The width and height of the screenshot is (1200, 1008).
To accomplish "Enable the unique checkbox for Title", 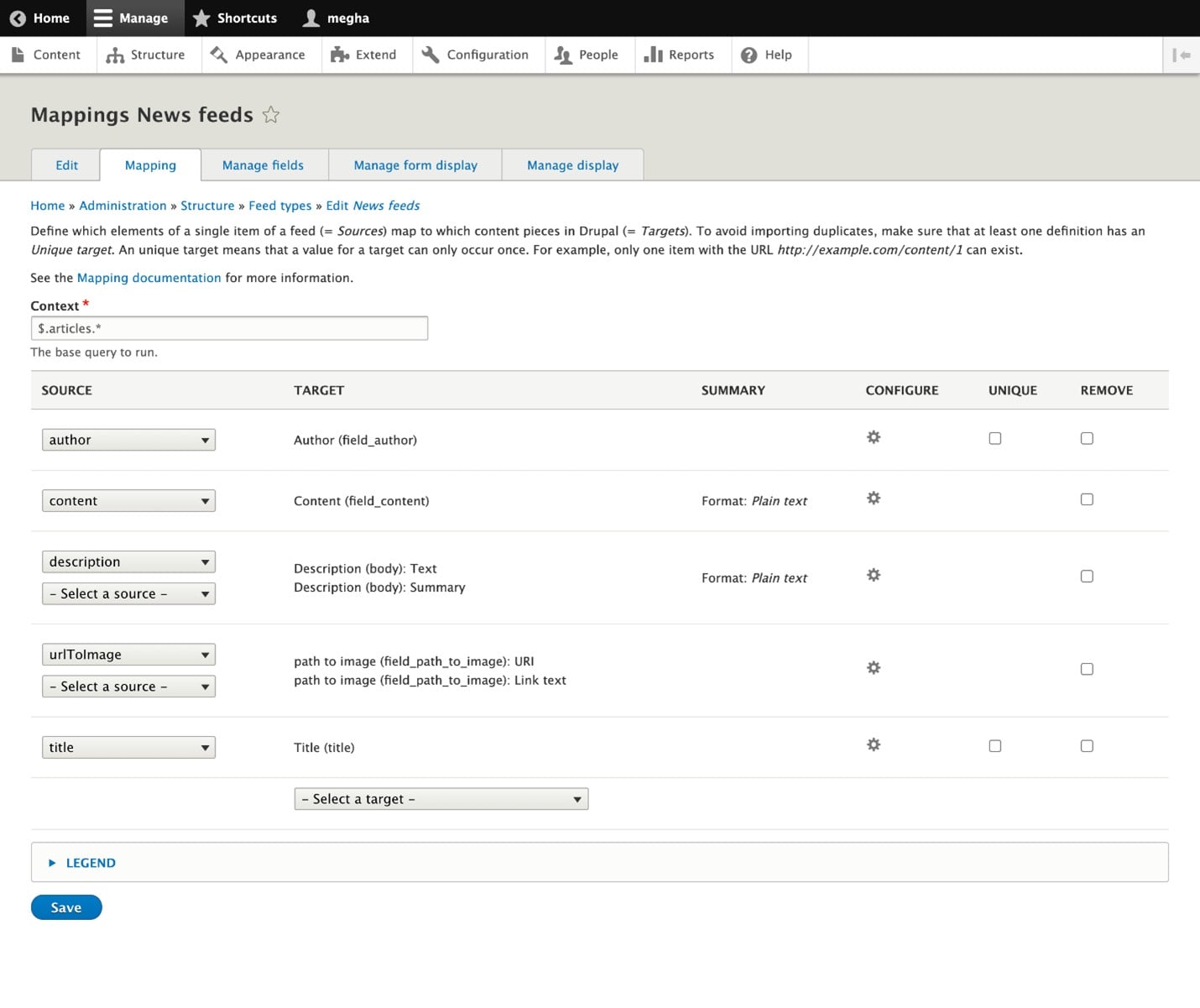I will [994, 746].
